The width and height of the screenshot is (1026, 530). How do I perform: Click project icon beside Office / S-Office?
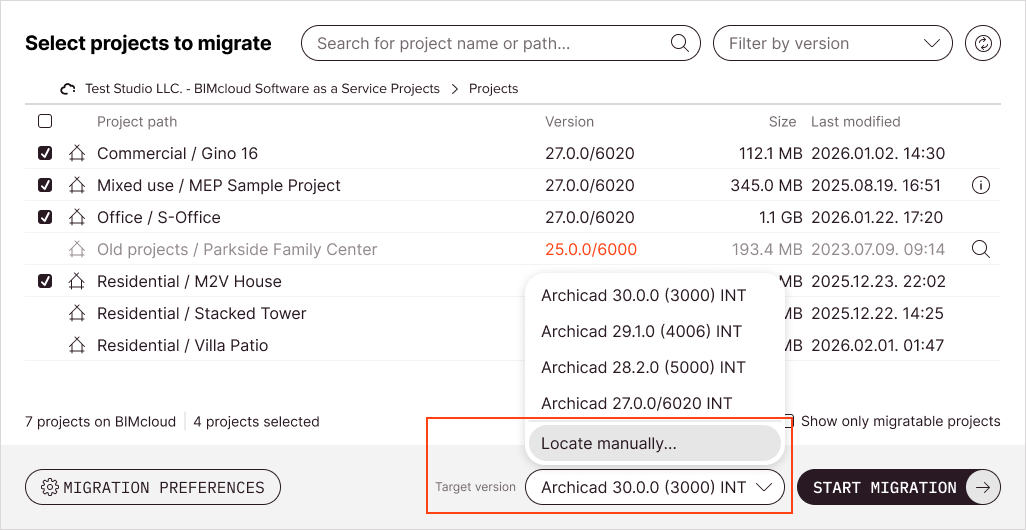(77, 217)
